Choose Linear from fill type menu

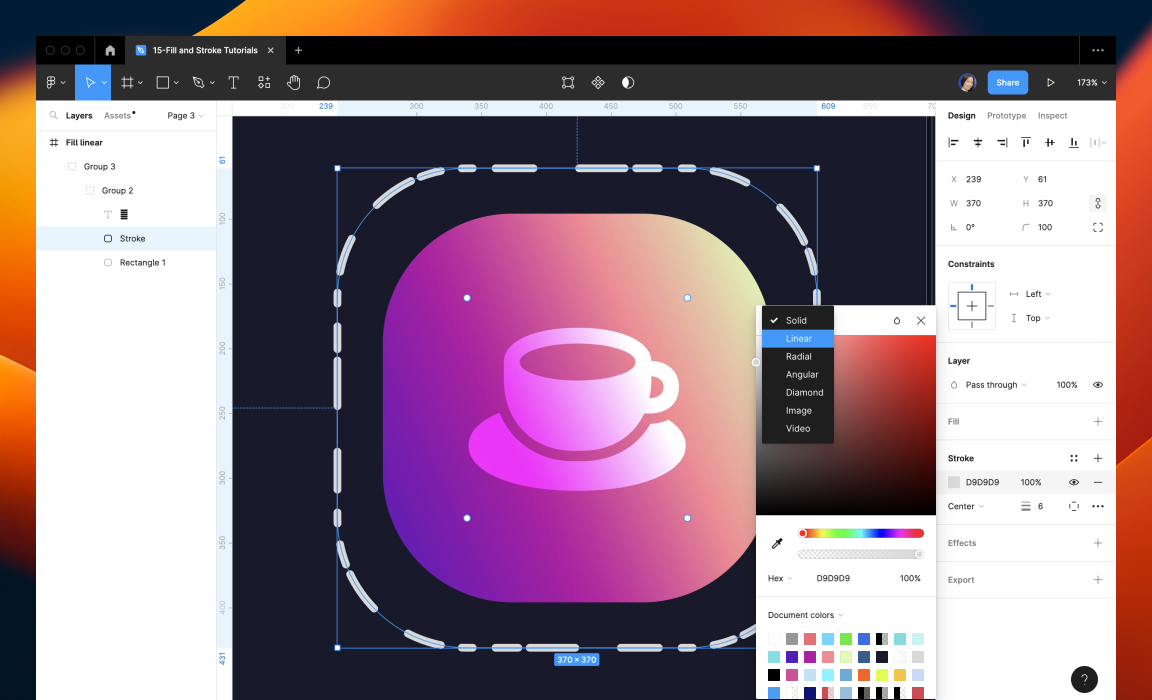[798, 339]
